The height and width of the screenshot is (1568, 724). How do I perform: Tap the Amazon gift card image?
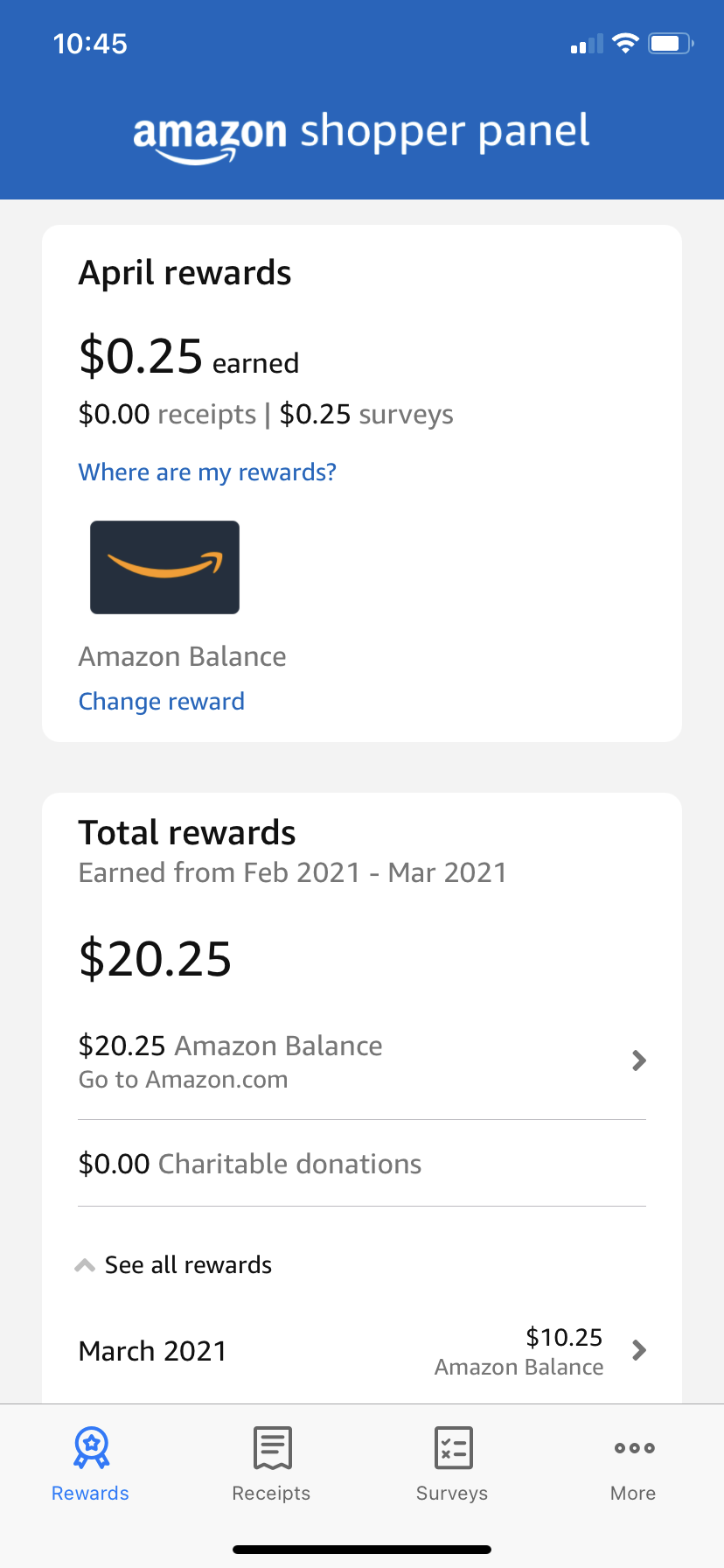[x=164, y=567]
